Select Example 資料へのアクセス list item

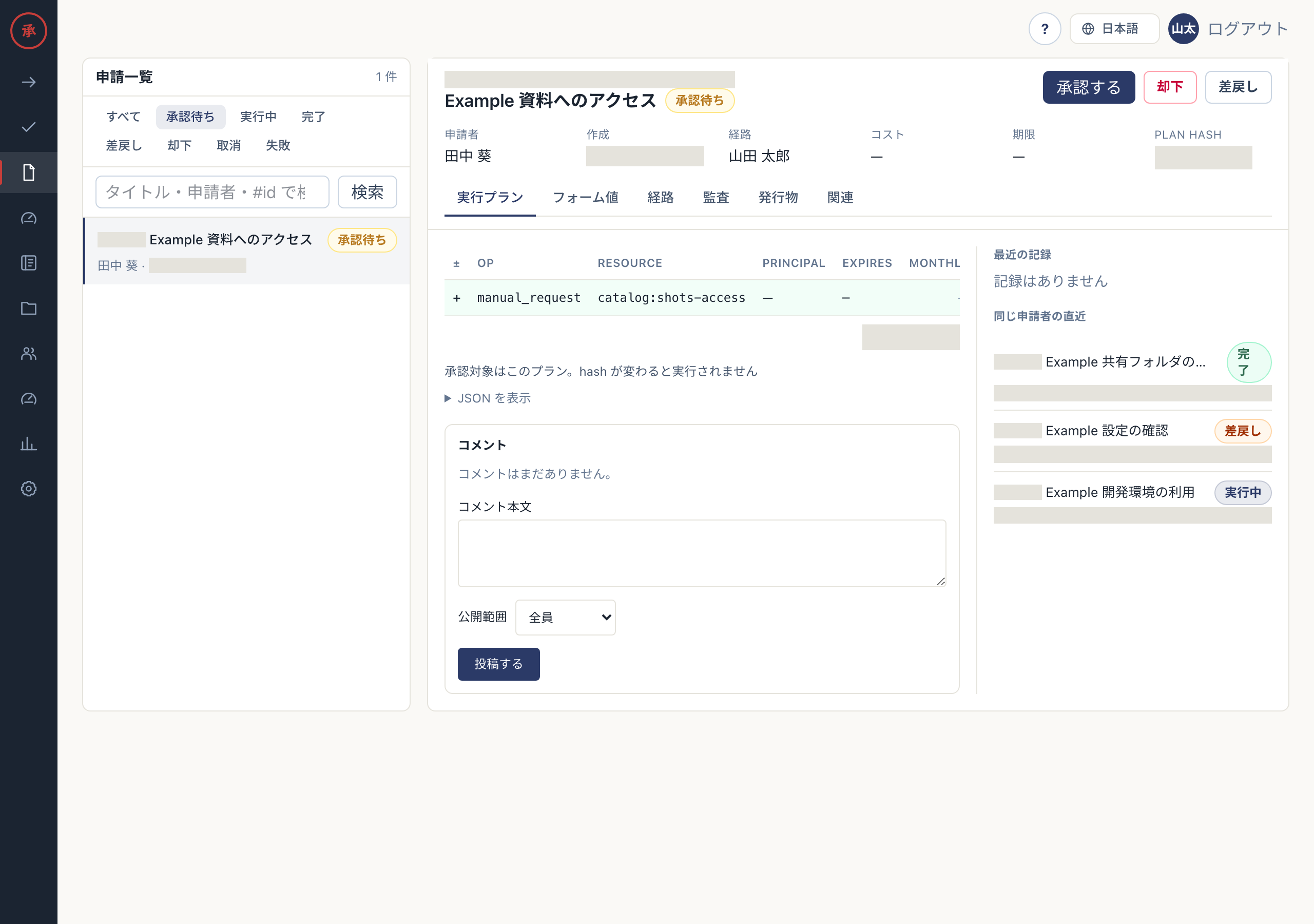coord(247,251)
